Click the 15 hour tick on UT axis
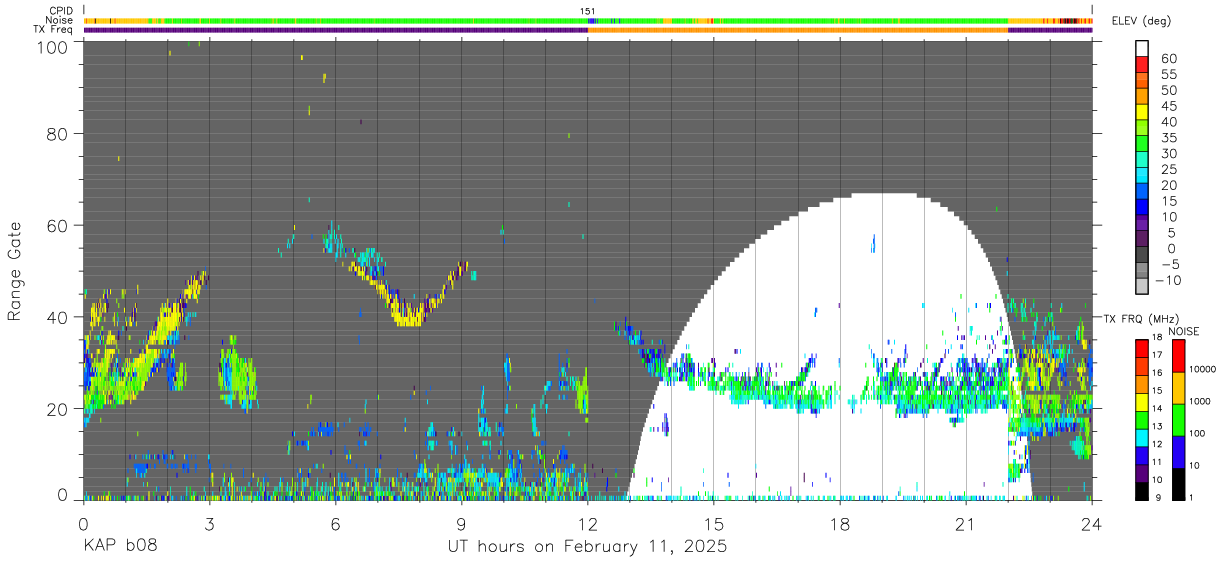The width and height of the screenshot is (1228, 567). click(x=714, y=523)
